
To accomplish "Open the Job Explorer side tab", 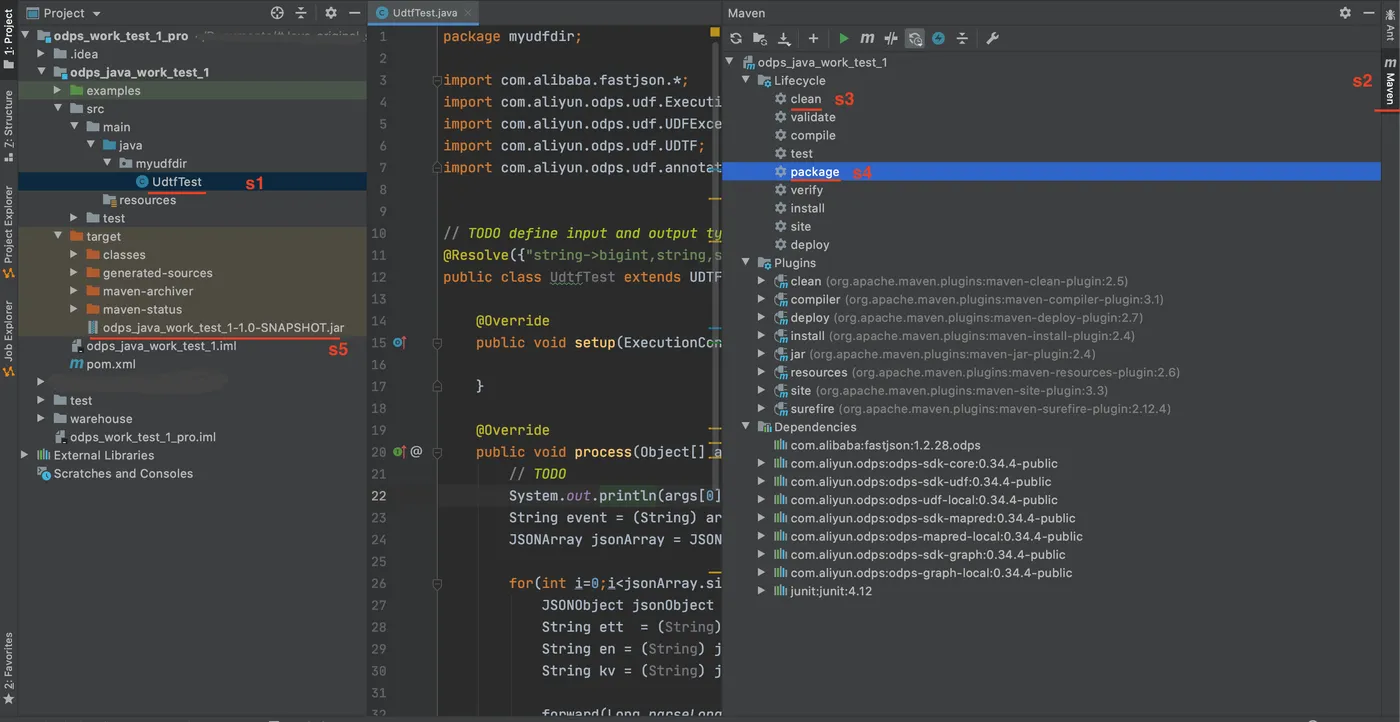I will point(9,338).
